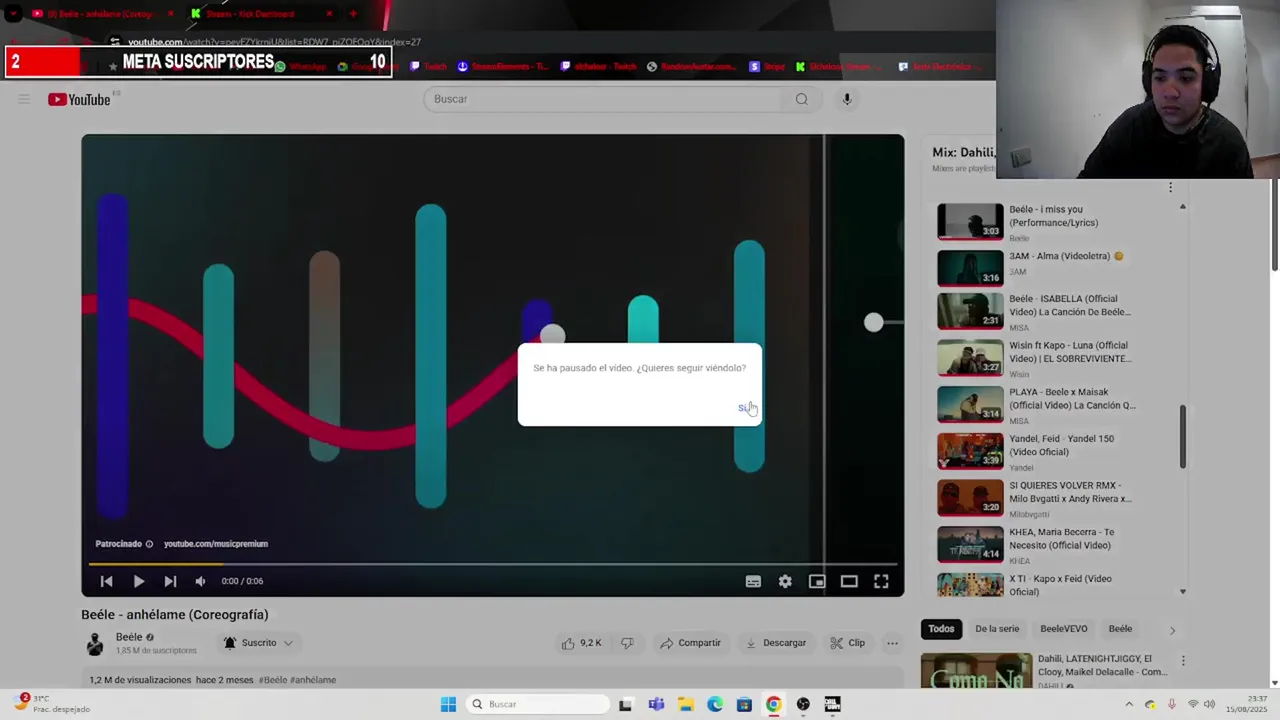The height and width of the screenshot is (720, 1280).
Task: Open File Explorer from the taskbar
Action: tap(686, 704)
